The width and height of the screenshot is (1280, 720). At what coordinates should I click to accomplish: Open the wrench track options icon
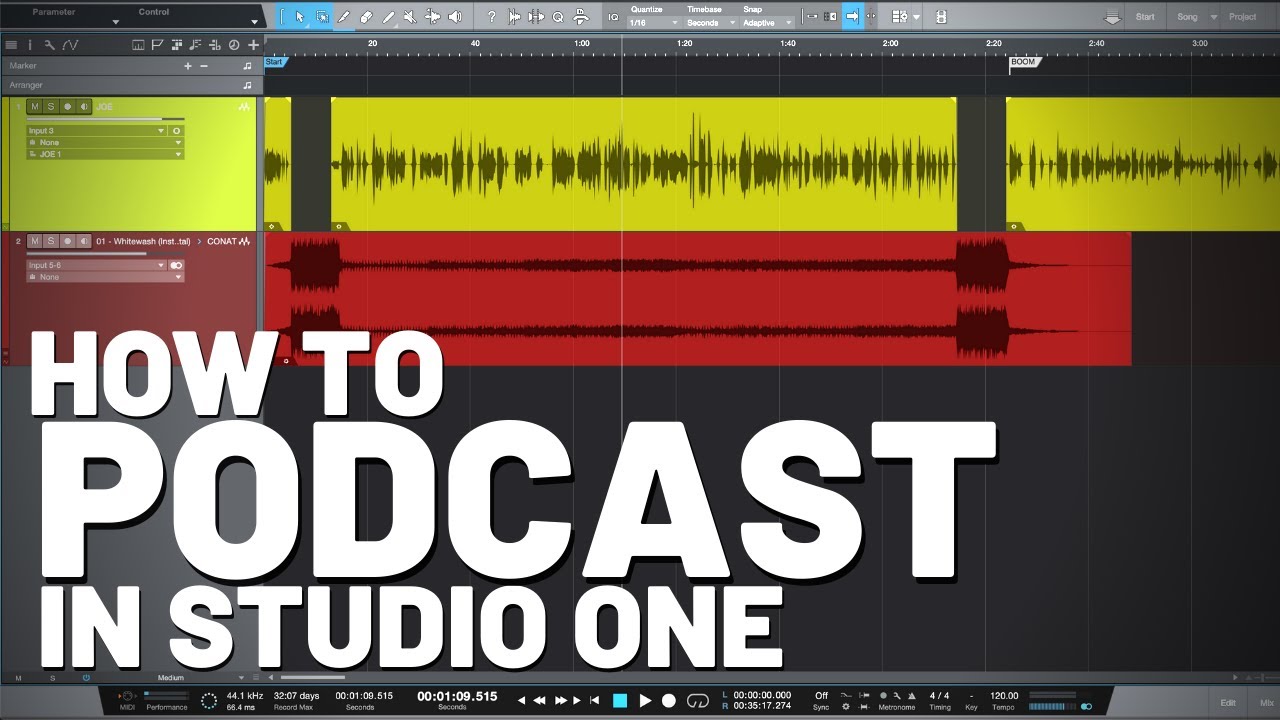click(x=50, y=45)
